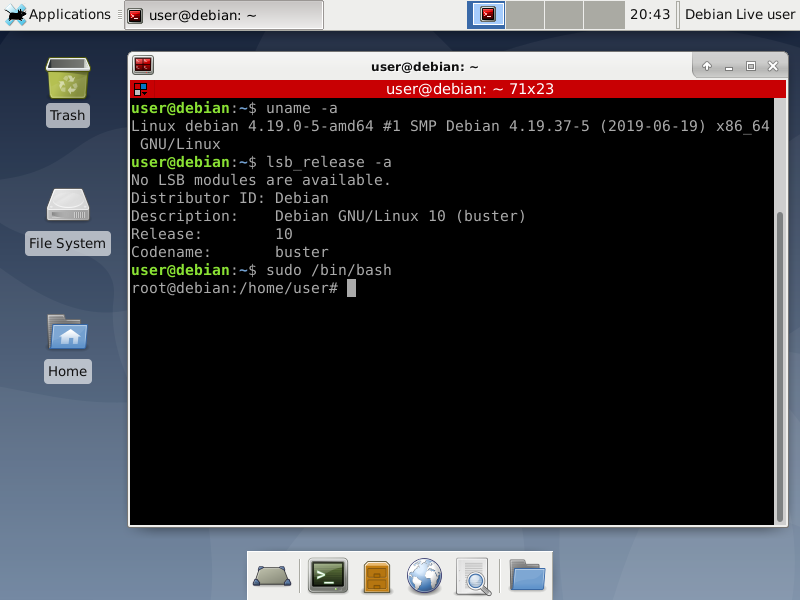Select the File System desktop icon
This screenshot has height=600, width=800.
click(68, 205)
